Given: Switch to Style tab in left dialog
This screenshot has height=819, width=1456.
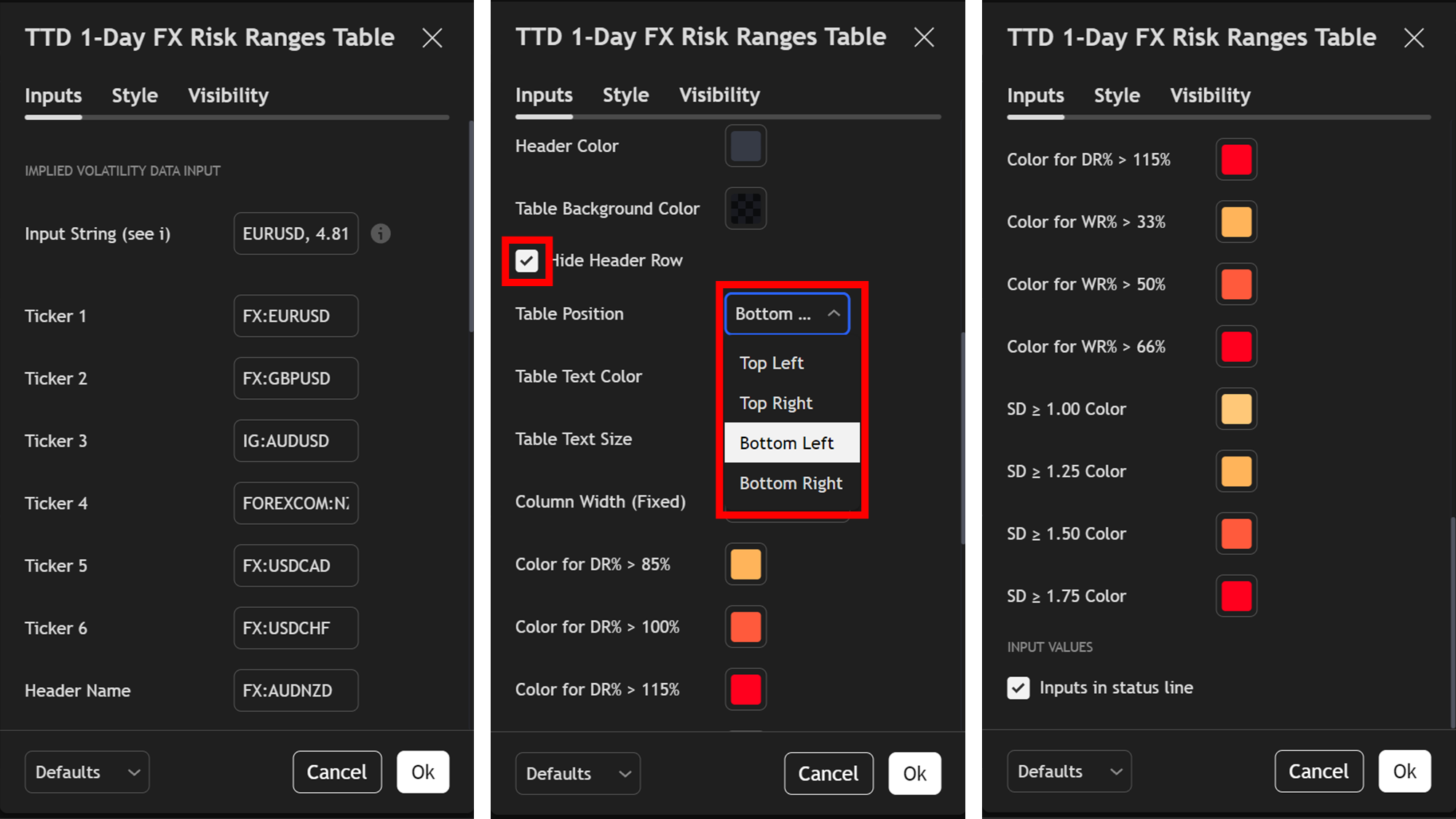Looking at the screenshot, I should tap(135, 95).
